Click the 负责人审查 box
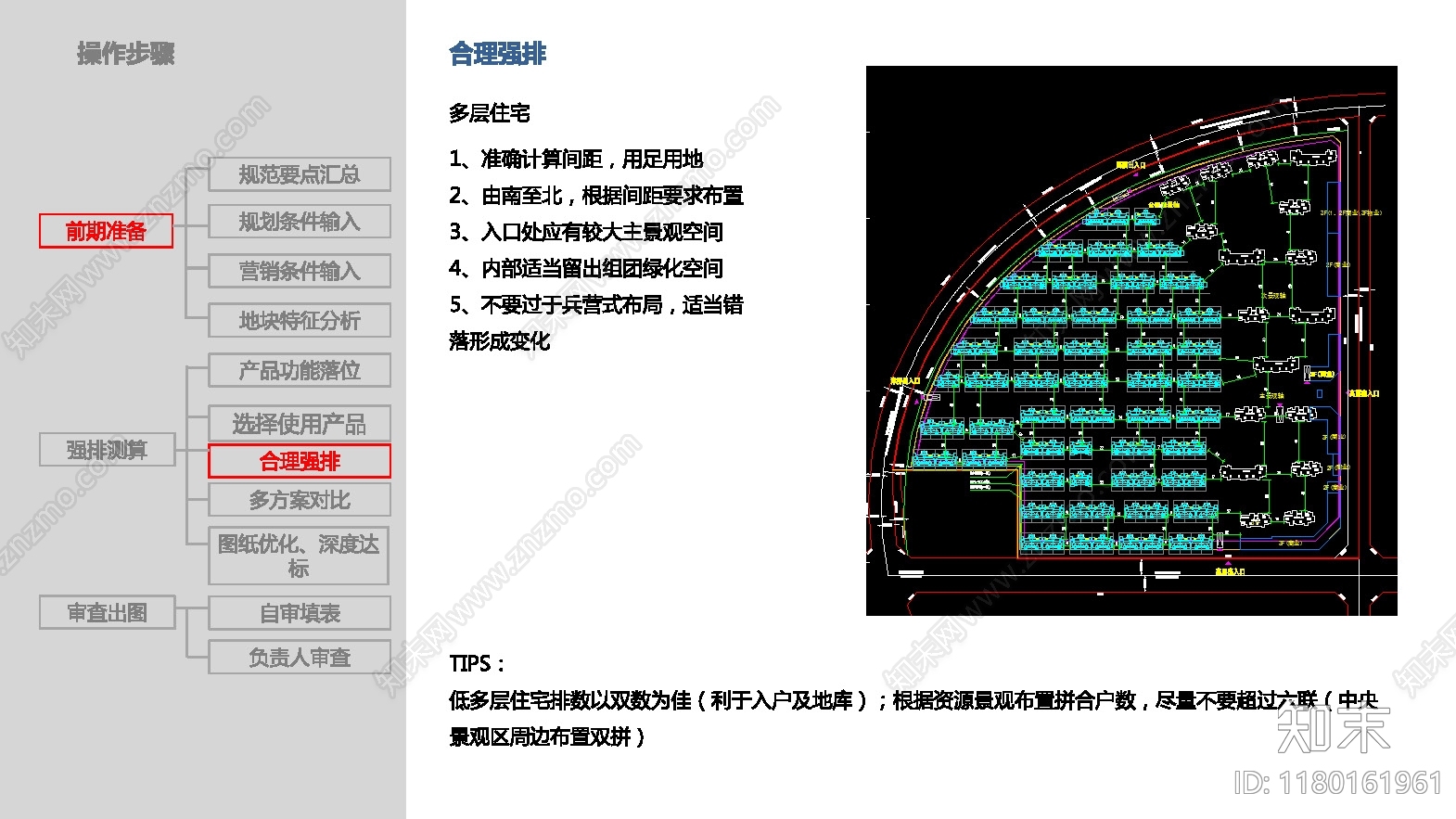This screenshot has width=1456, height=819. click(300, 657)
